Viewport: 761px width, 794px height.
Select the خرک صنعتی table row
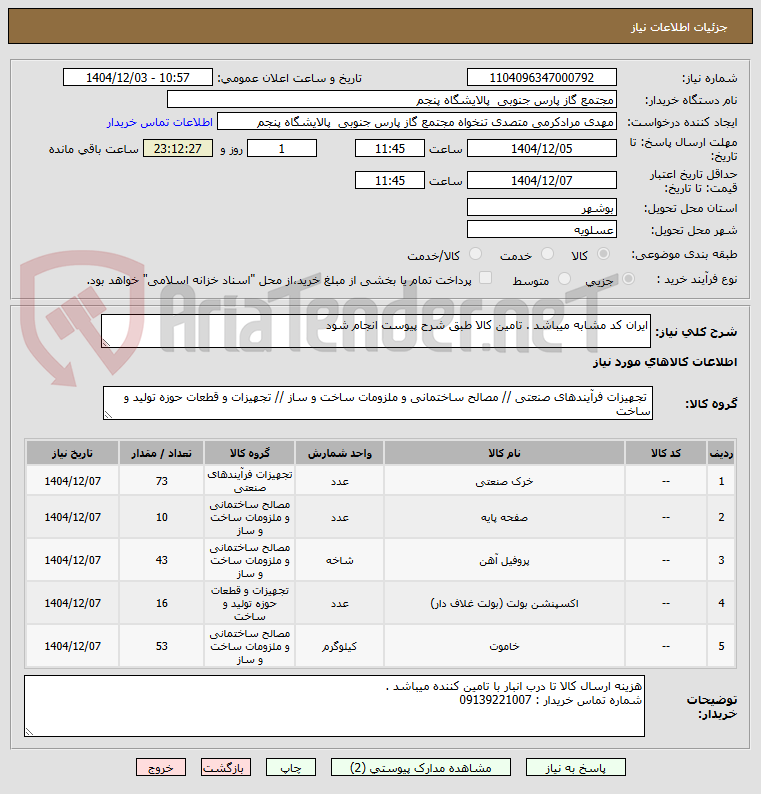pos(380,481)
